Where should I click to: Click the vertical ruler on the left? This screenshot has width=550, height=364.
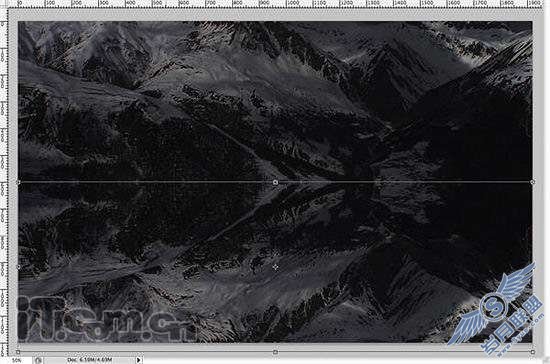pos(4,182)
